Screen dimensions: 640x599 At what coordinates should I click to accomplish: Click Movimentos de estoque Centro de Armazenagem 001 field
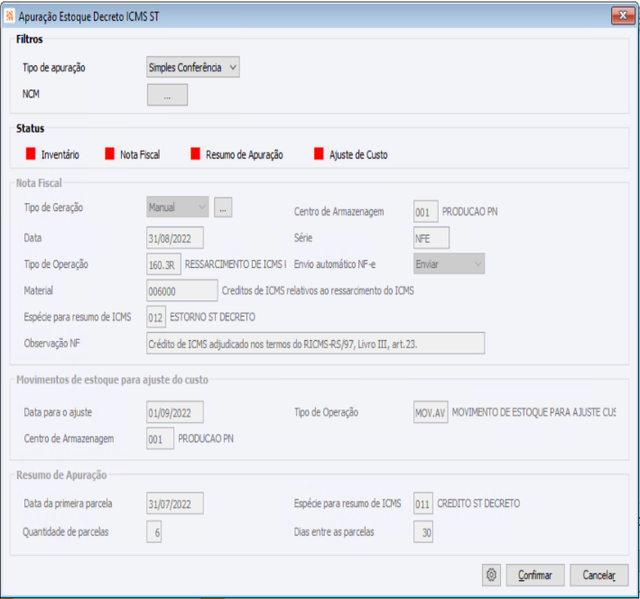tap(160, 439)
